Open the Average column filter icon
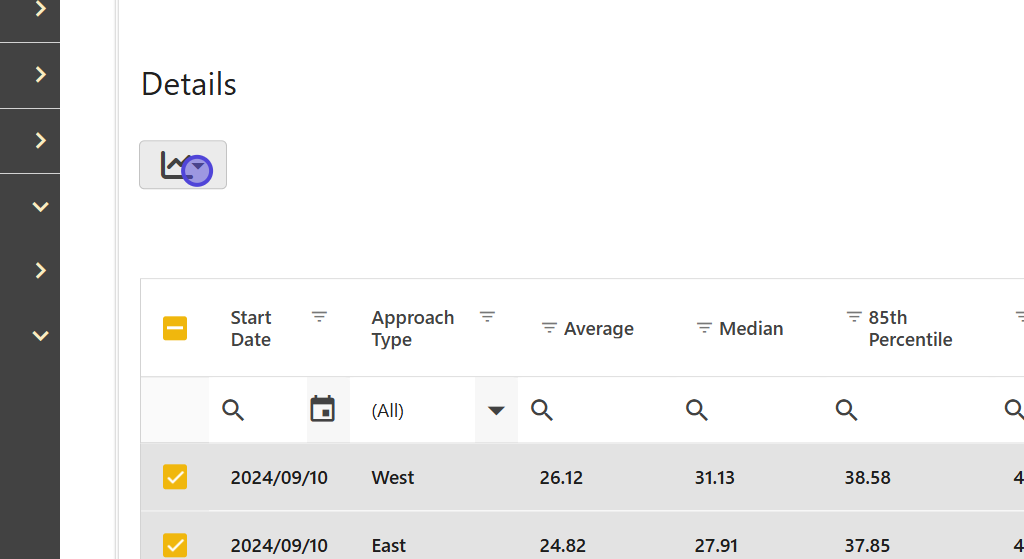The height and width of the screenshot is (559, 1024). point(549,329)
